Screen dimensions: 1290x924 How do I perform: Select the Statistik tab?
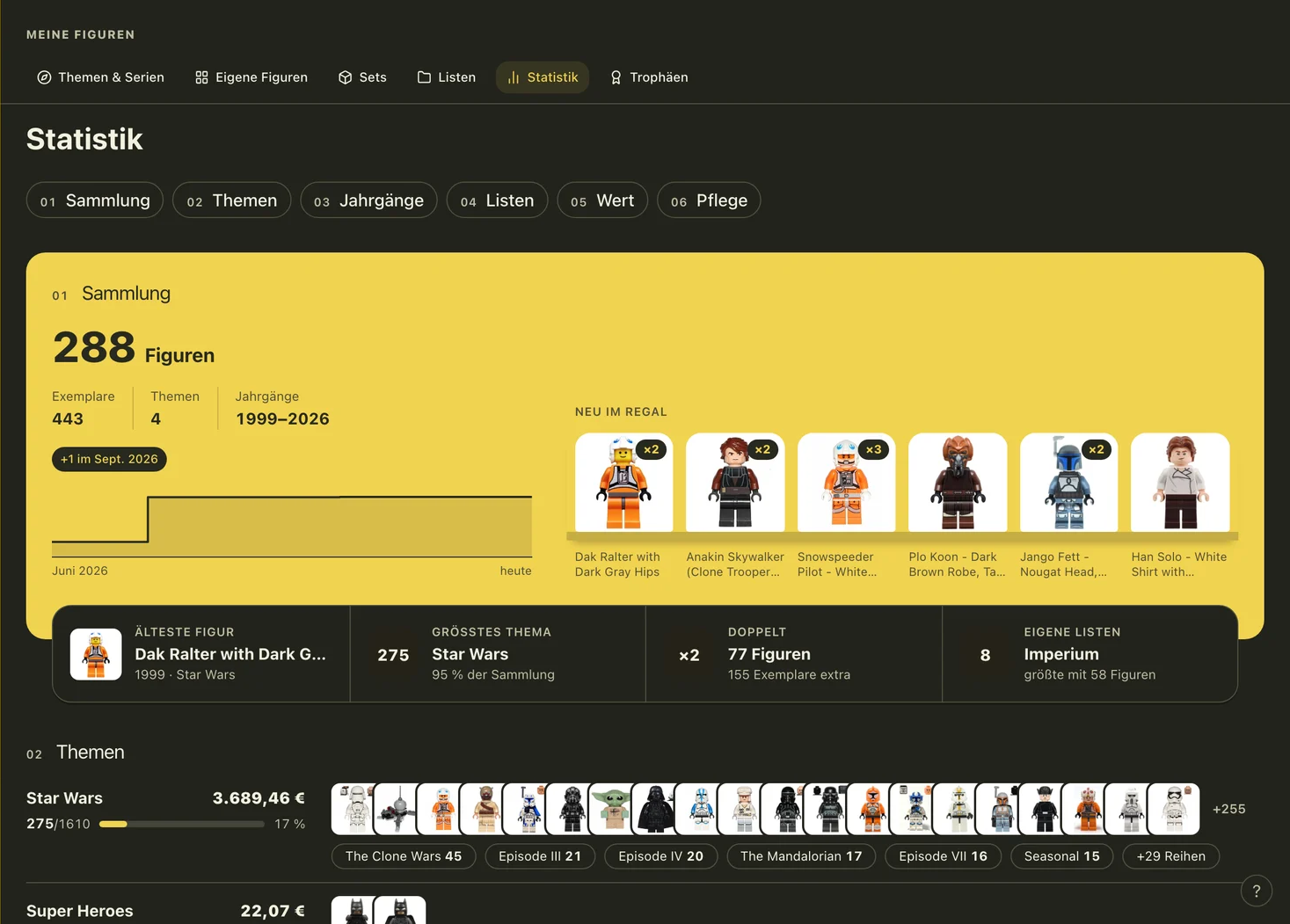pos(543,77)
